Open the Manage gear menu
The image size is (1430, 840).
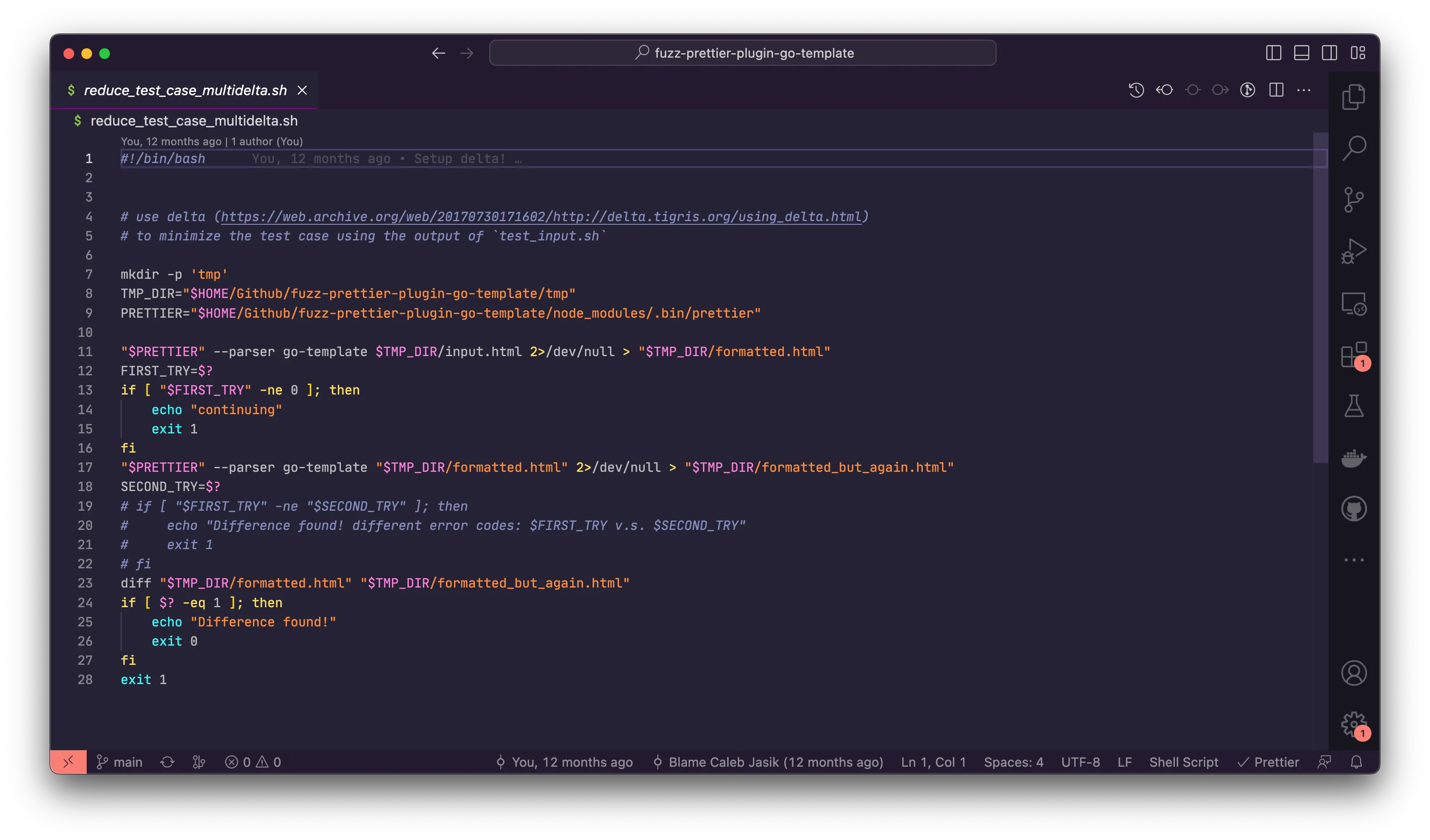1354,724
